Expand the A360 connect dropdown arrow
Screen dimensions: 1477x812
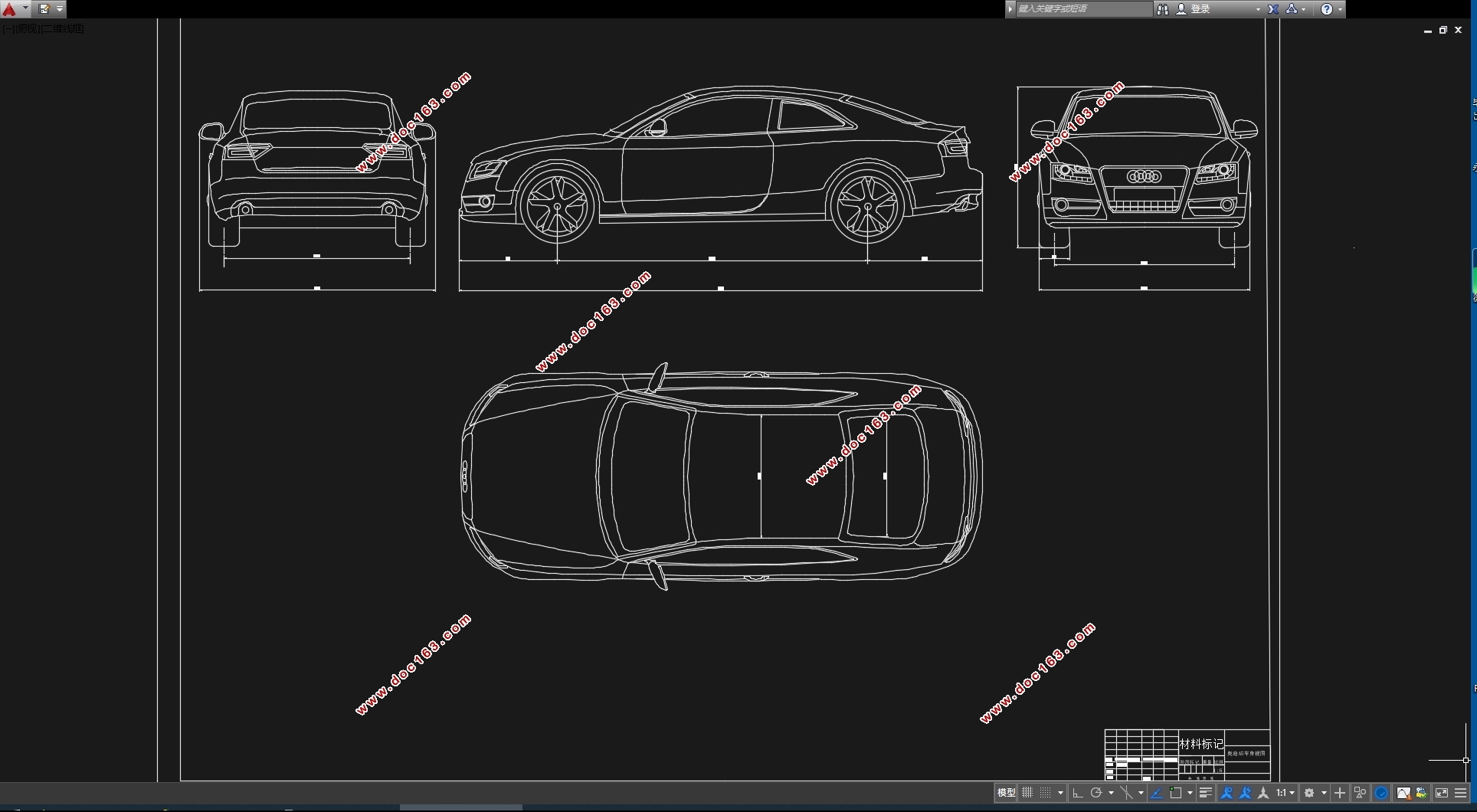(x=1304, y=9)
